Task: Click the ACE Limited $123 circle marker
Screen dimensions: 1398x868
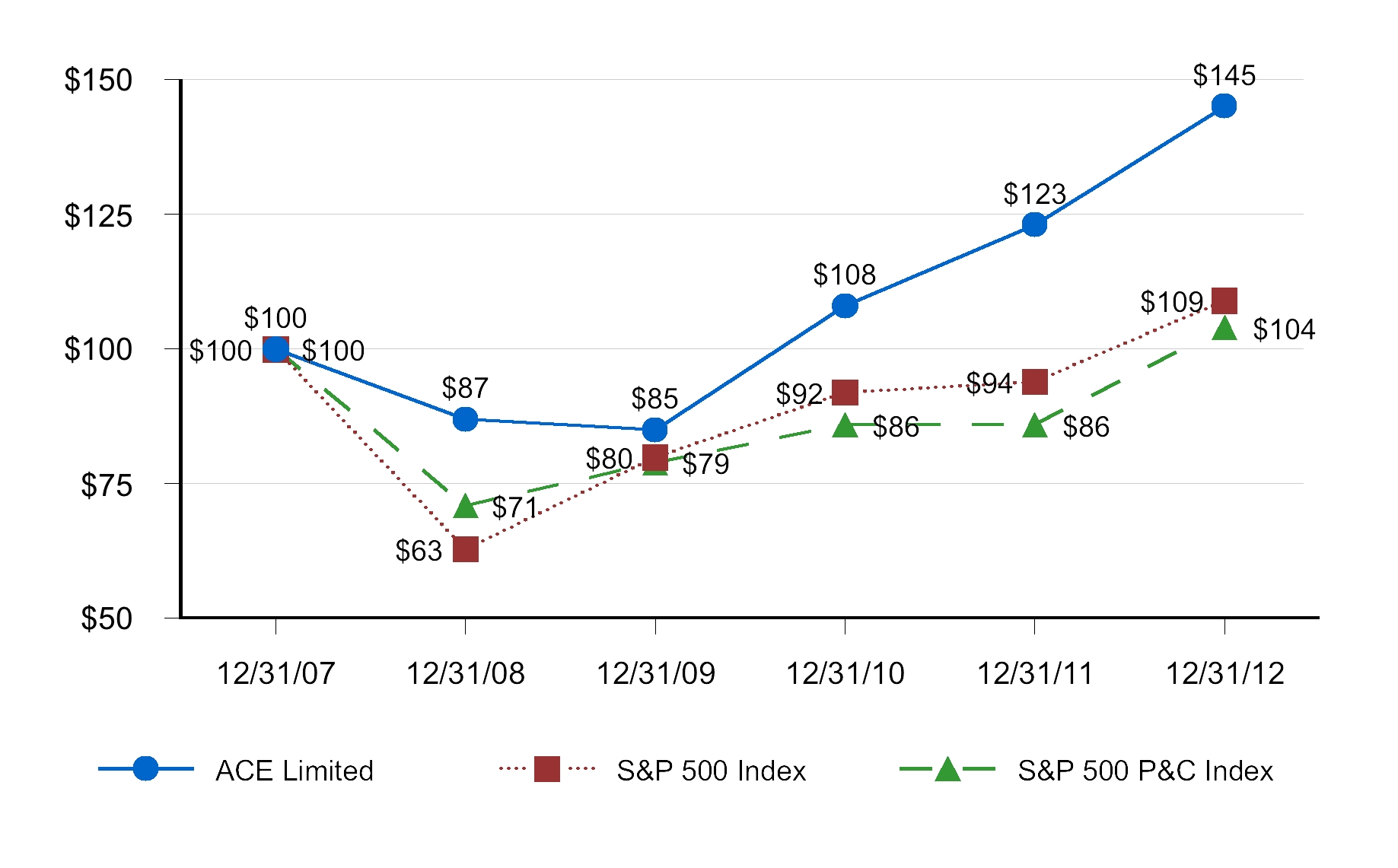Action: pos(1034,224)
